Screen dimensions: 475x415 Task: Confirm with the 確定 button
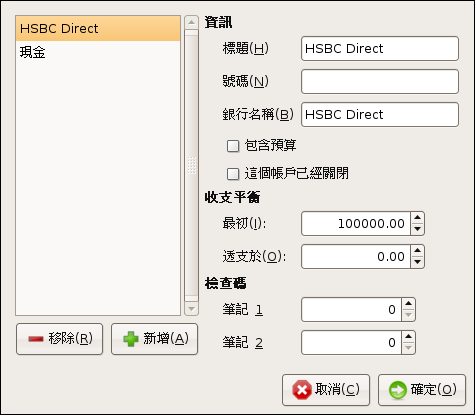click(x=422, y=390)
